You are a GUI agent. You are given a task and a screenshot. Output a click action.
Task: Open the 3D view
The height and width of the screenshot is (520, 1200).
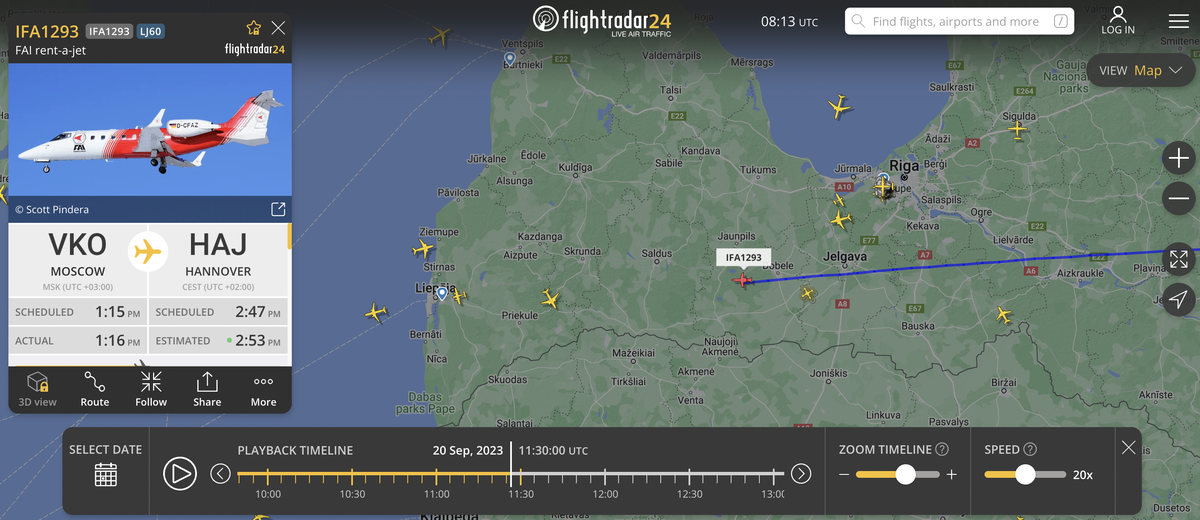38,389
